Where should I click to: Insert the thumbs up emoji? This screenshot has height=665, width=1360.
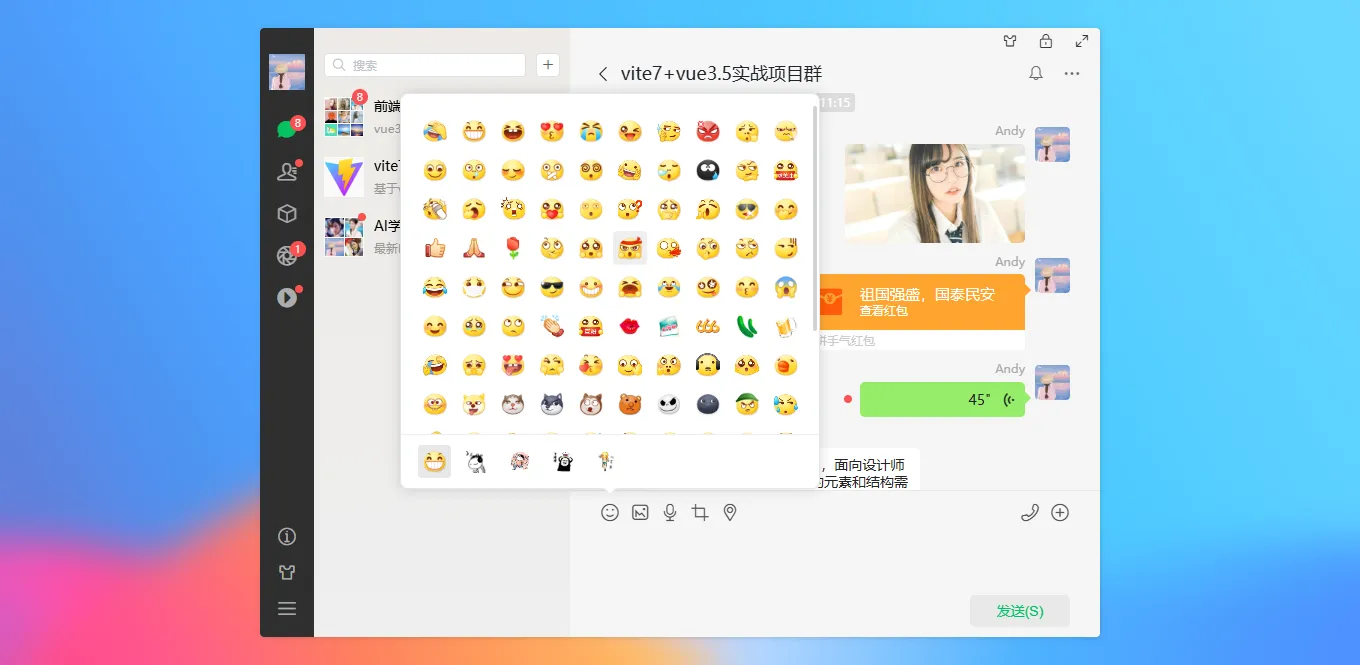[434, 248]
